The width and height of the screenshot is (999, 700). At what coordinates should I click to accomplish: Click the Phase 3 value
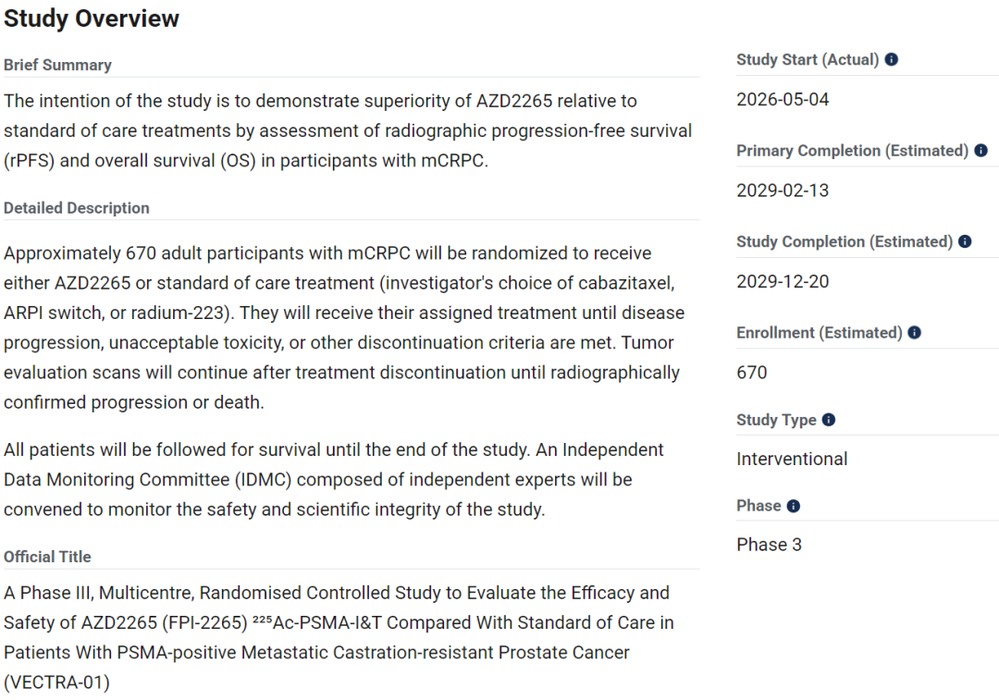click(x=769, y=545)
